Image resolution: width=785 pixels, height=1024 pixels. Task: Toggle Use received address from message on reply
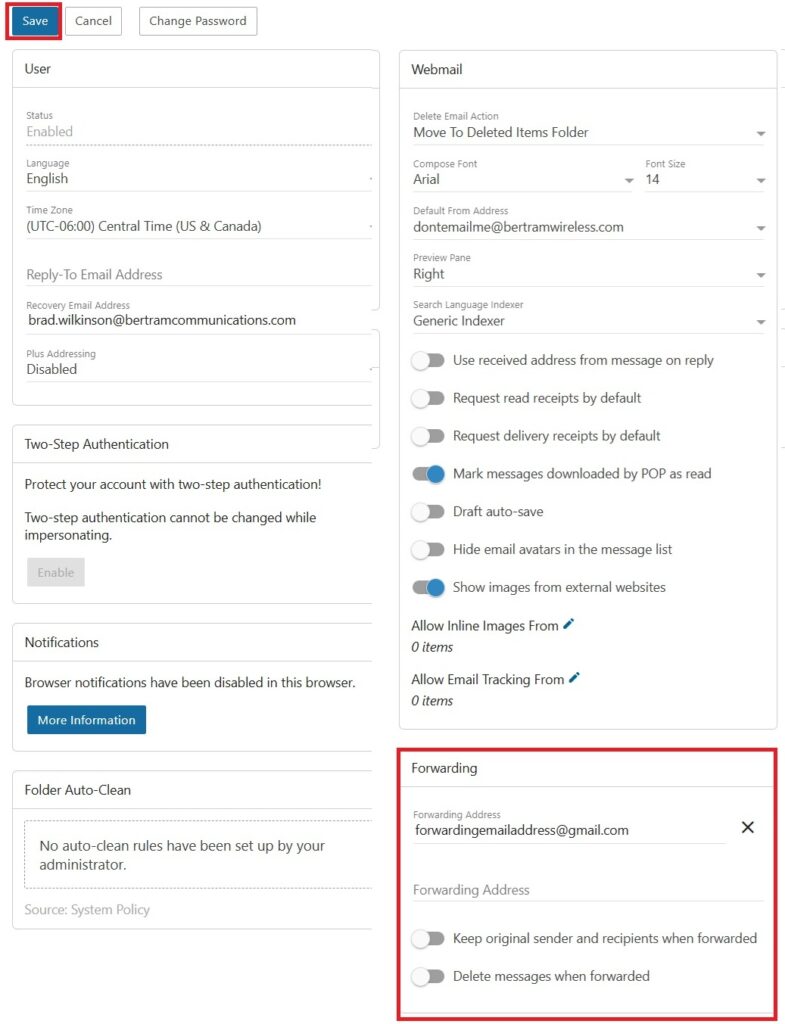pos(428,360)
